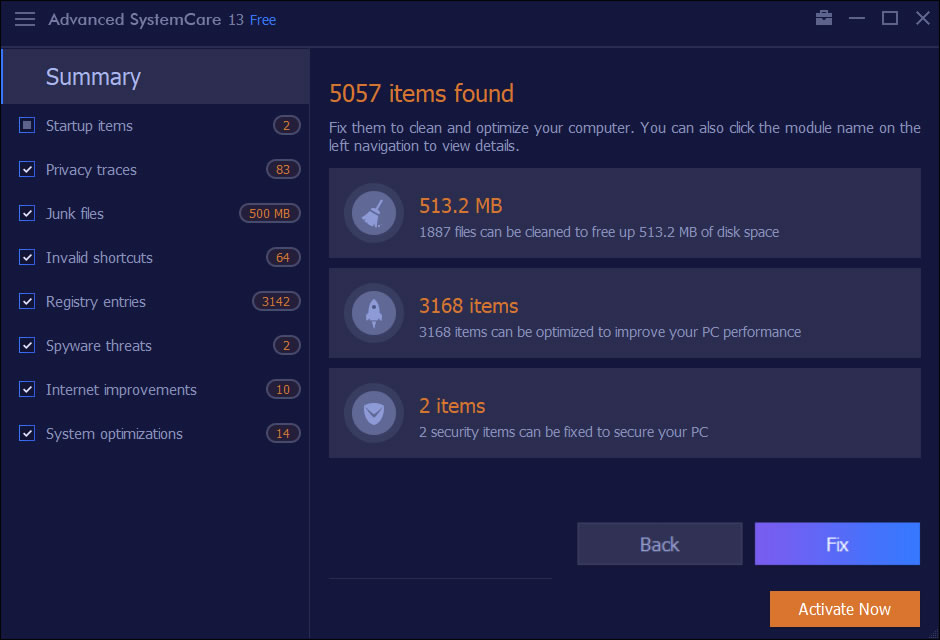Uncheck the Registry entries checkbox
Screen dimensions: 940x640
[x=26, y=301]
